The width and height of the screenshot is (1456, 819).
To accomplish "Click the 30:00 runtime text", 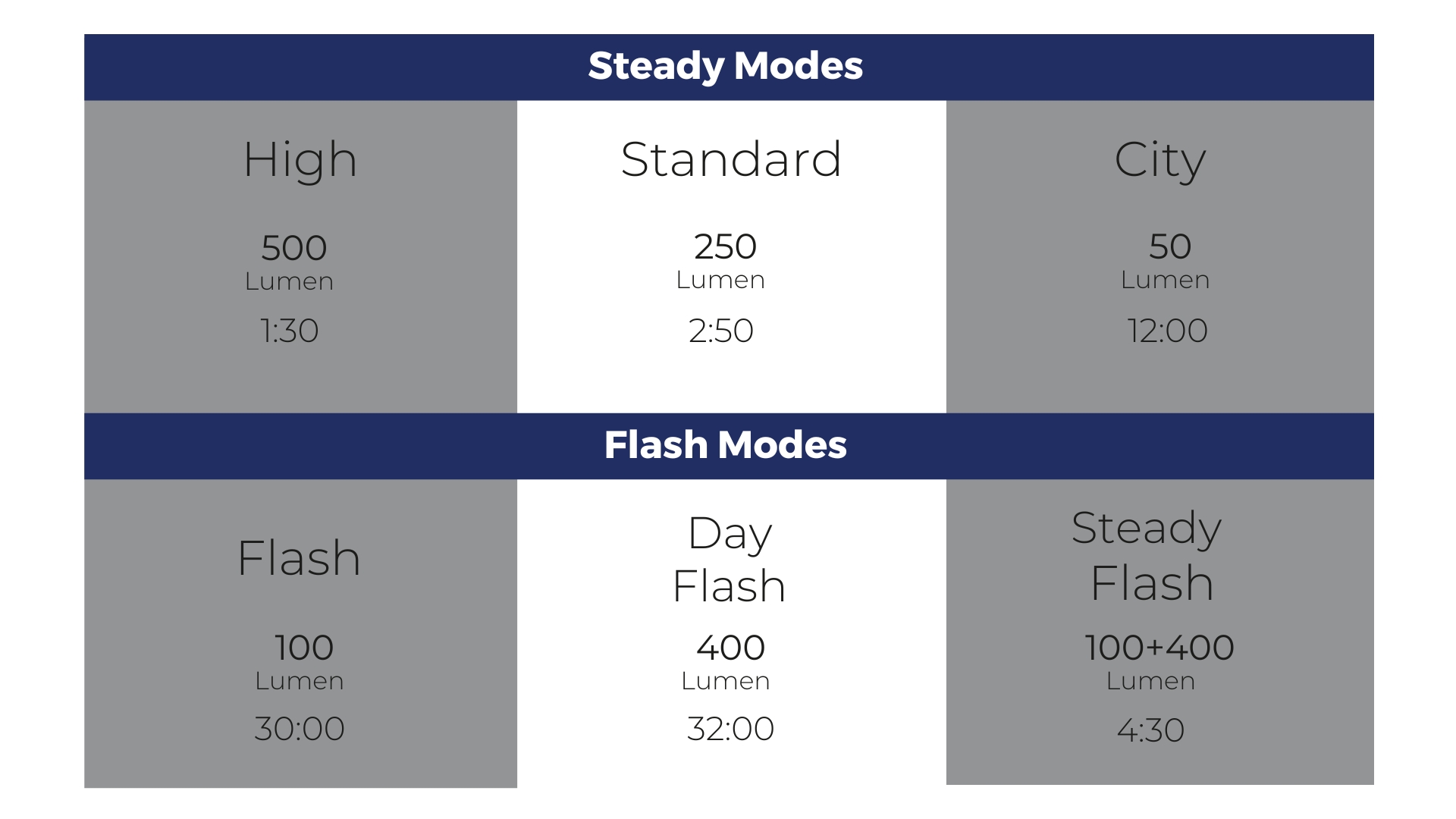I will (300, 729).
